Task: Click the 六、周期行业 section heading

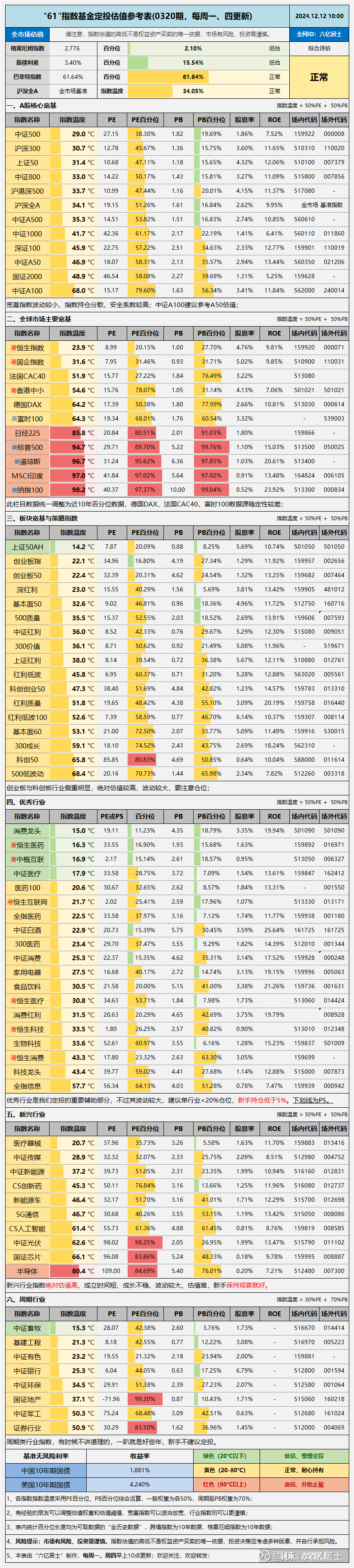Action: [25, 1300]
